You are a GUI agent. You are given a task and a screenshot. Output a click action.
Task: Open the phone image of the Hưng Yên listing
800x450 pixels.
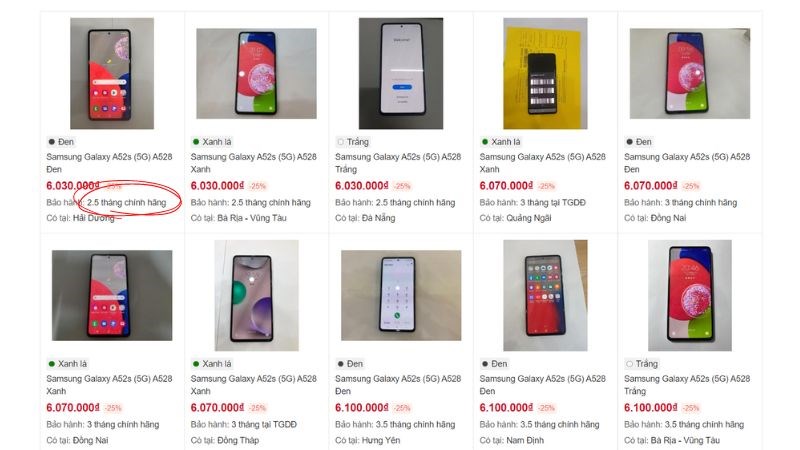coord(401,295)
